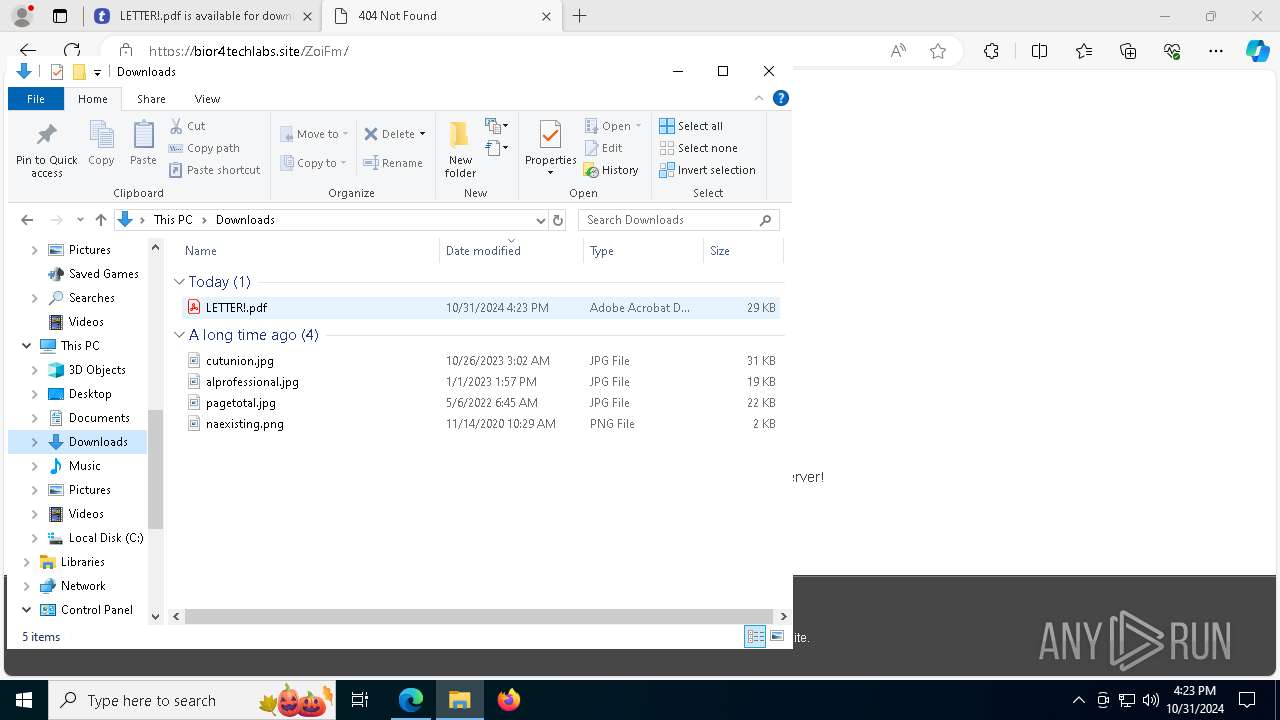The width and height of the screenshot is (1280, 720).
Task: Click the Search Downloads field
Action: tap(678, 220)
